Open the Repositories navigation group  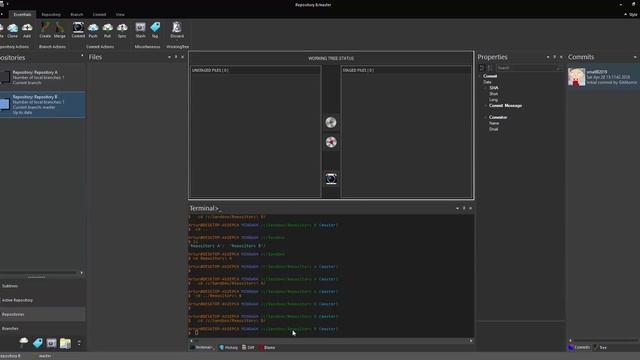tap(42, 314)
